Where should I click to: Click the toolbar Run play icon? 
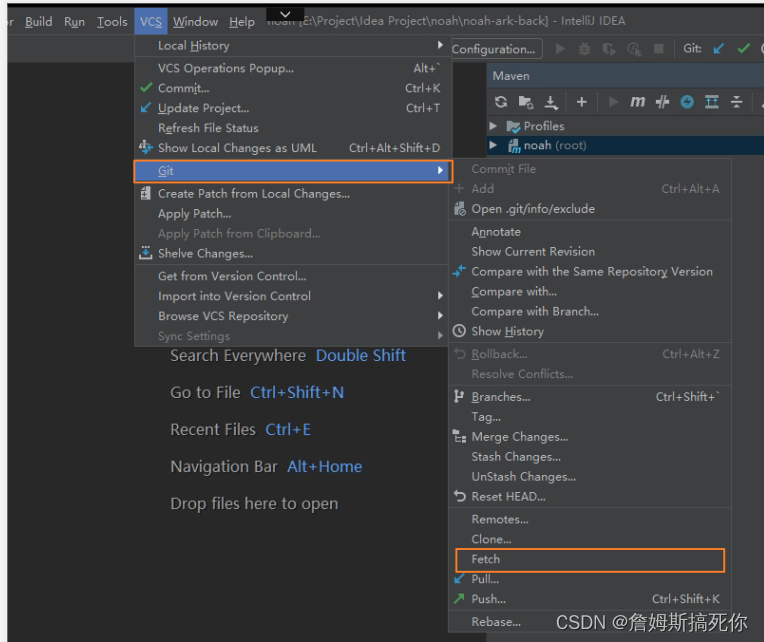560,49
